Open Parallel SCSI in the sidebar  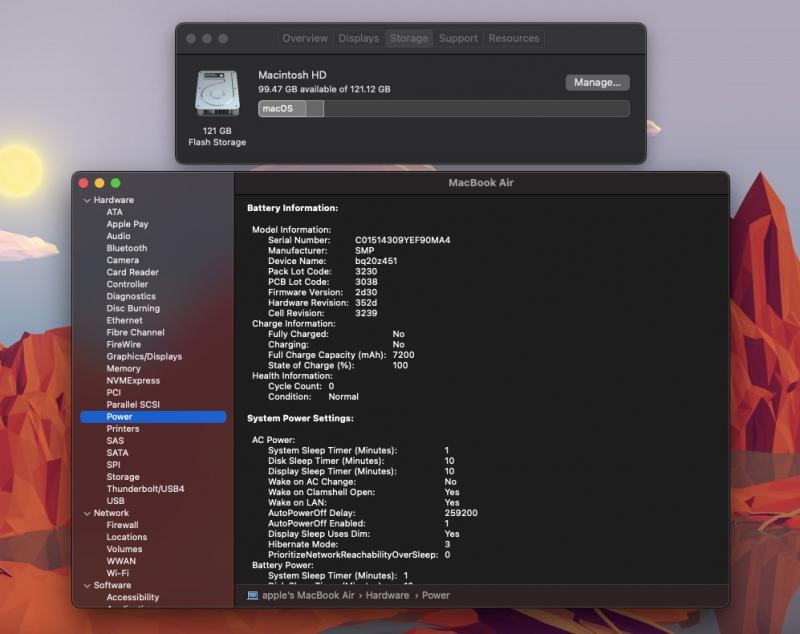133,404
